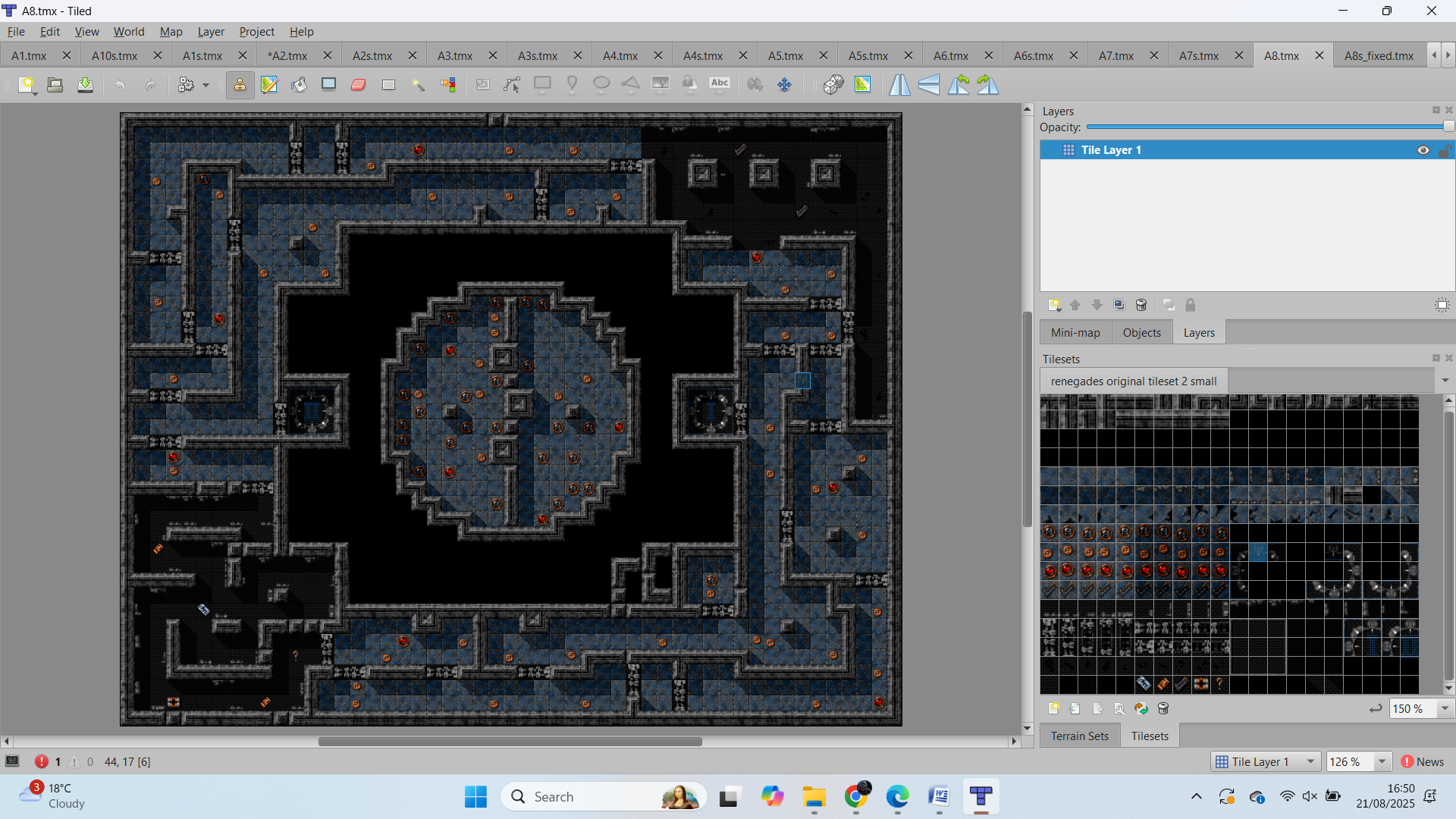Click the Flip Horizontally icon
1456x819 pixels.
point(899,85)
